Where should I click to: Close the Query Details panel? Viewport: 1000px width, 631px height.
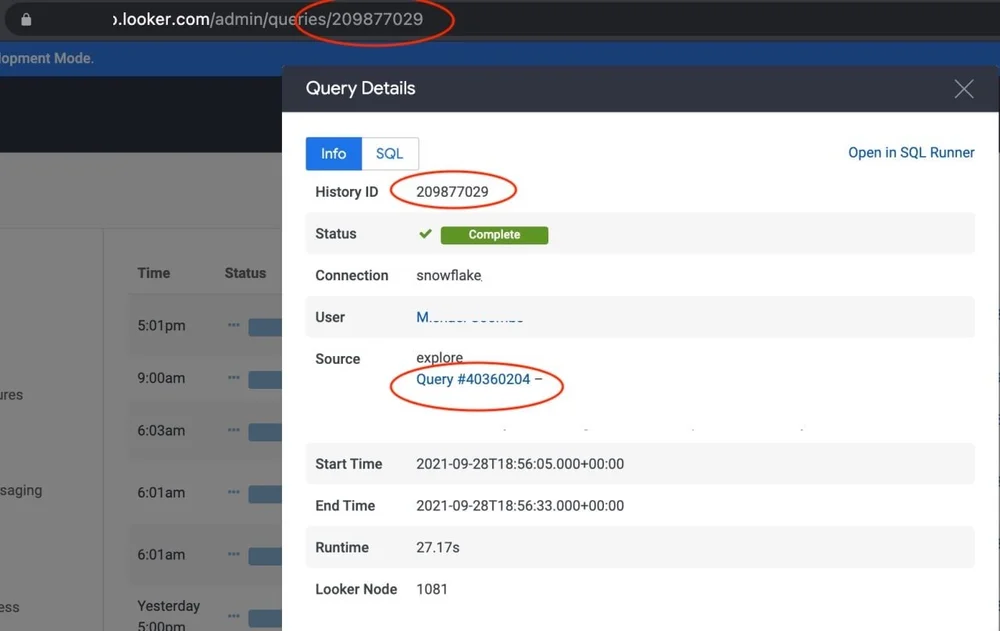click(964, 89)
